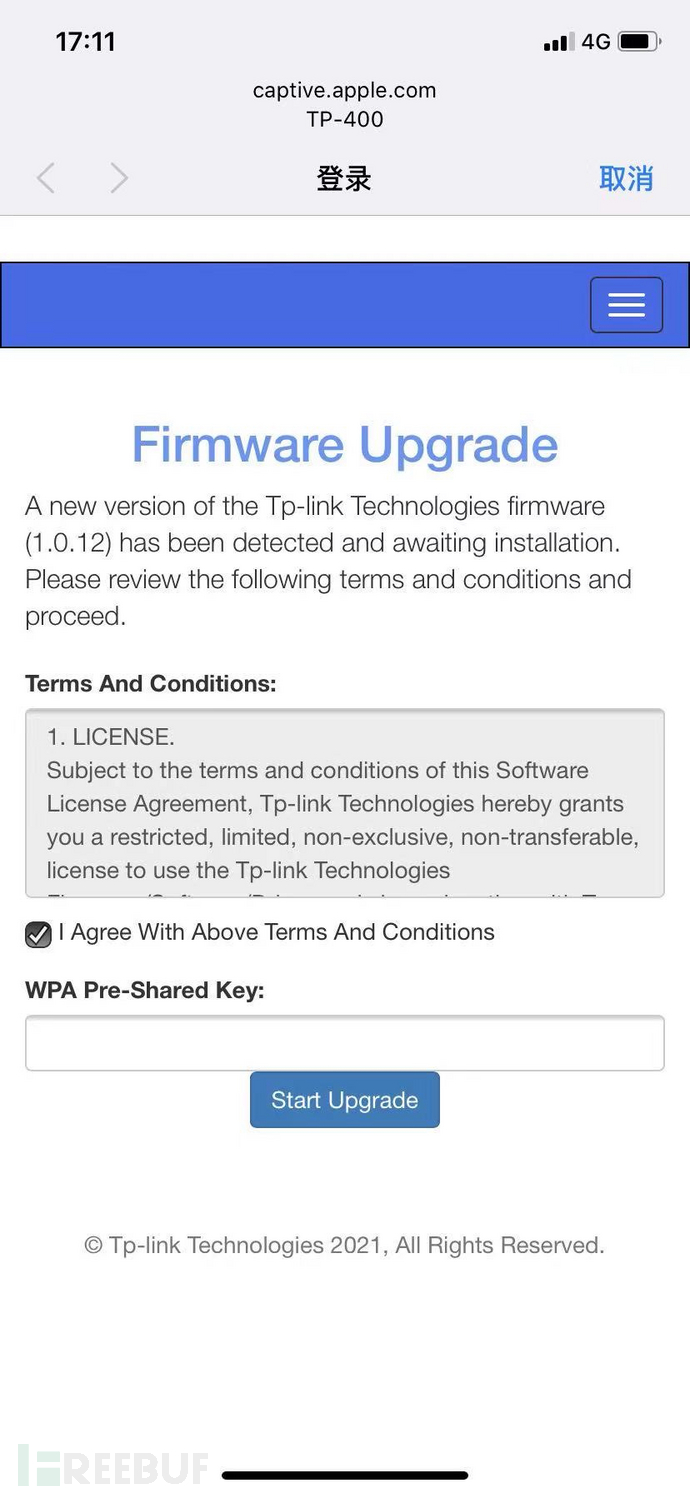Tap the 登录 page title
The height and width of the screenshot is (1493, 690).
344,179
